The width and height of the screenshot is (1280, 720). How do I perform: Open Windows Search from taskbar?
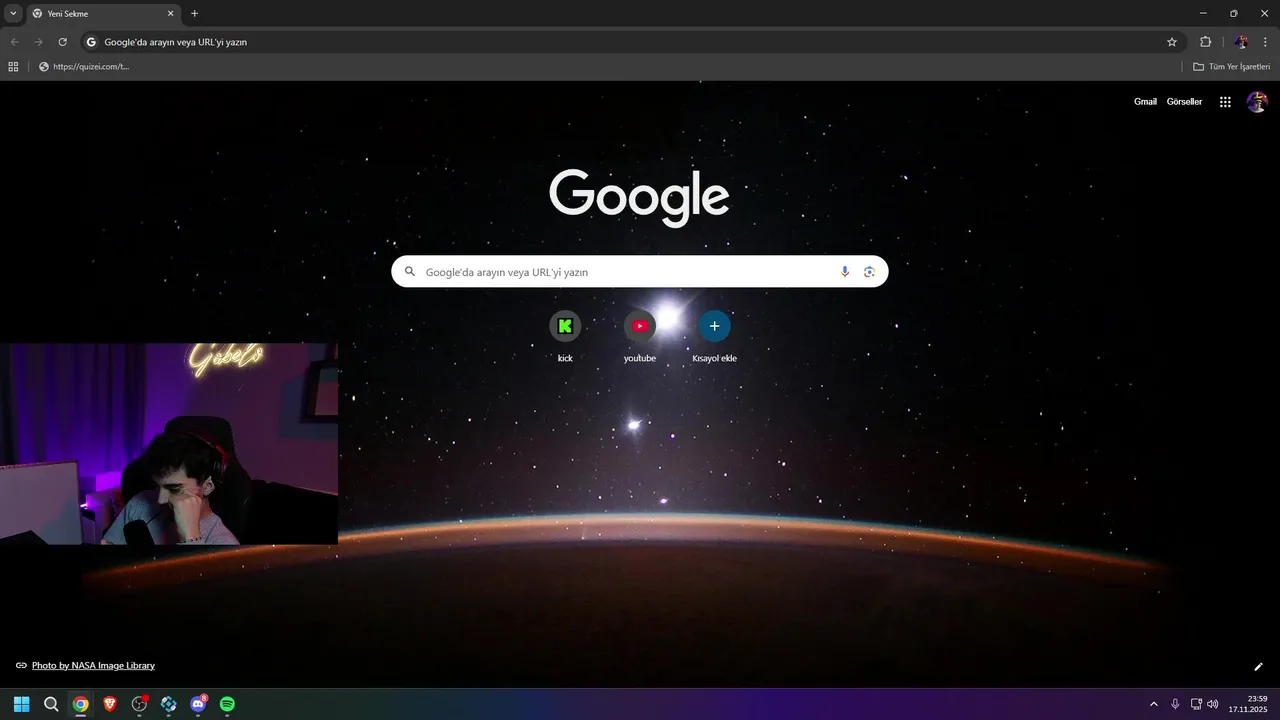click(51, 704)
